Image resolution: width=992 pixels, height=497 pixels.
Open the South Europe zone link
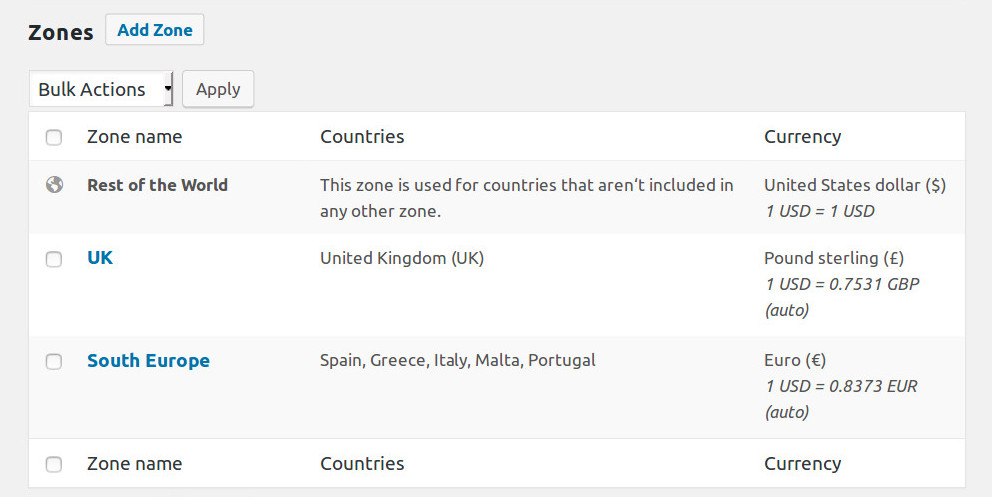[x=148, y=361]
